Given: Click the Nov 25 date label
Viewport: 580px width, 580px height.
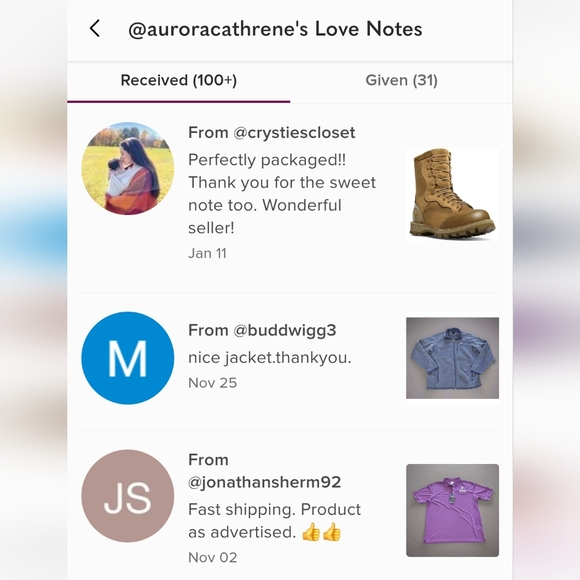Looking at the screenshot, I should [x=213, y=383].
